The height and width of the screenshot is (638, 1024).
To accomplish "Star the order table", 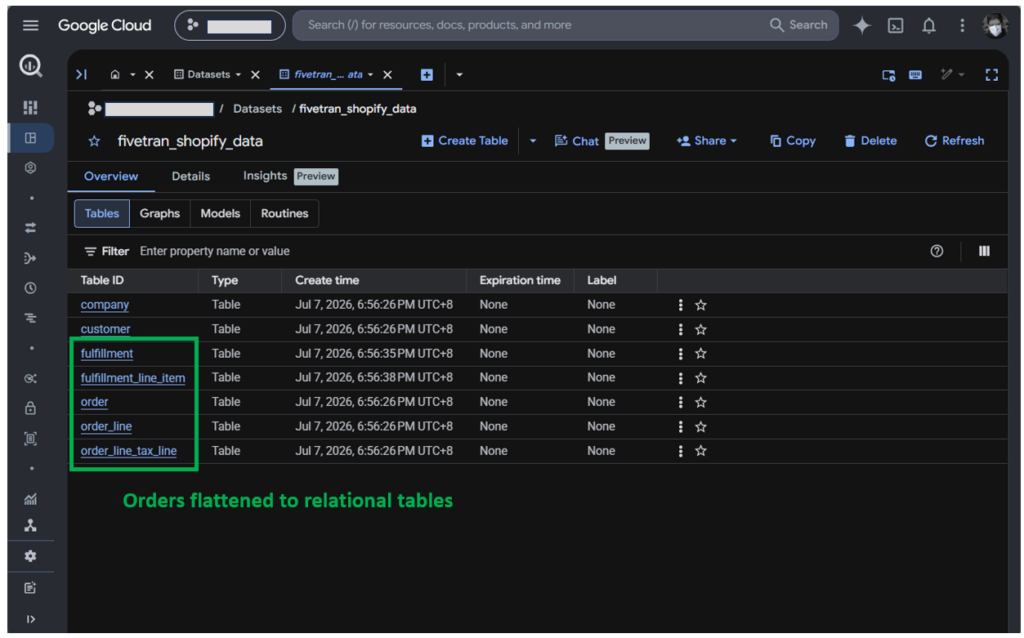I will [700, 402].
